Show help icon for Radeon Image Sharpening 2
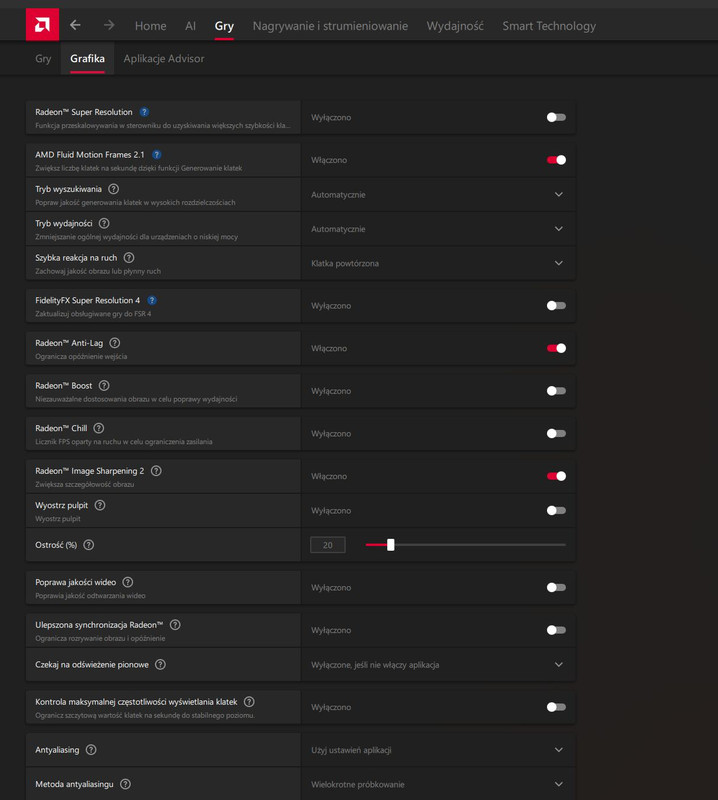This screenshot has width=718, height=800. (156, 471)
